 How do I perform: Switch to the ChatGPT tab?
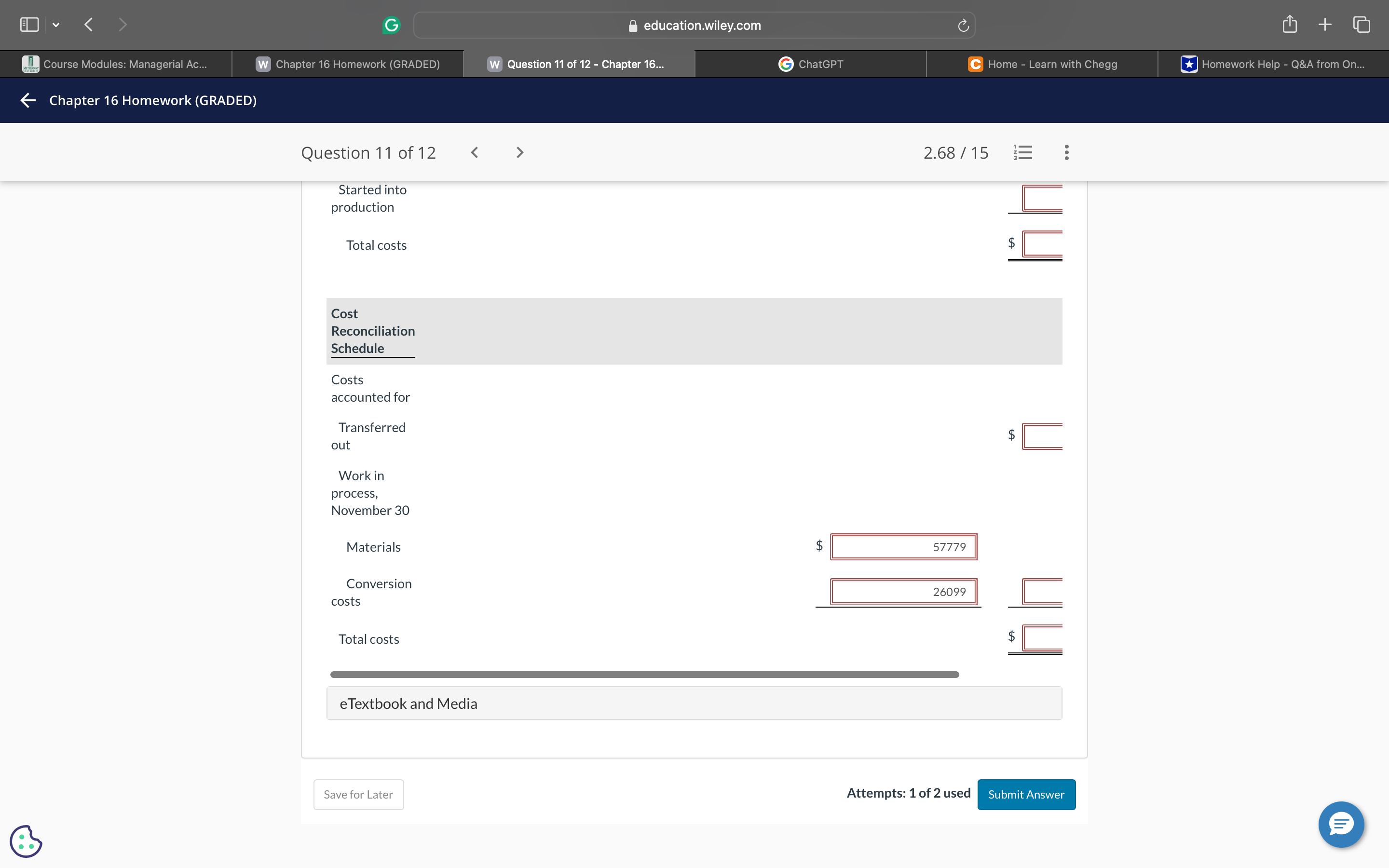(x=810, y=64)
